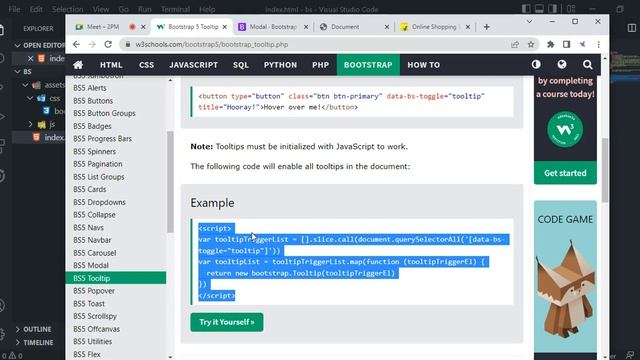The image size is (640, 360).
Task: Open the HTML tutorial in navbar
Action: point(111,65)
